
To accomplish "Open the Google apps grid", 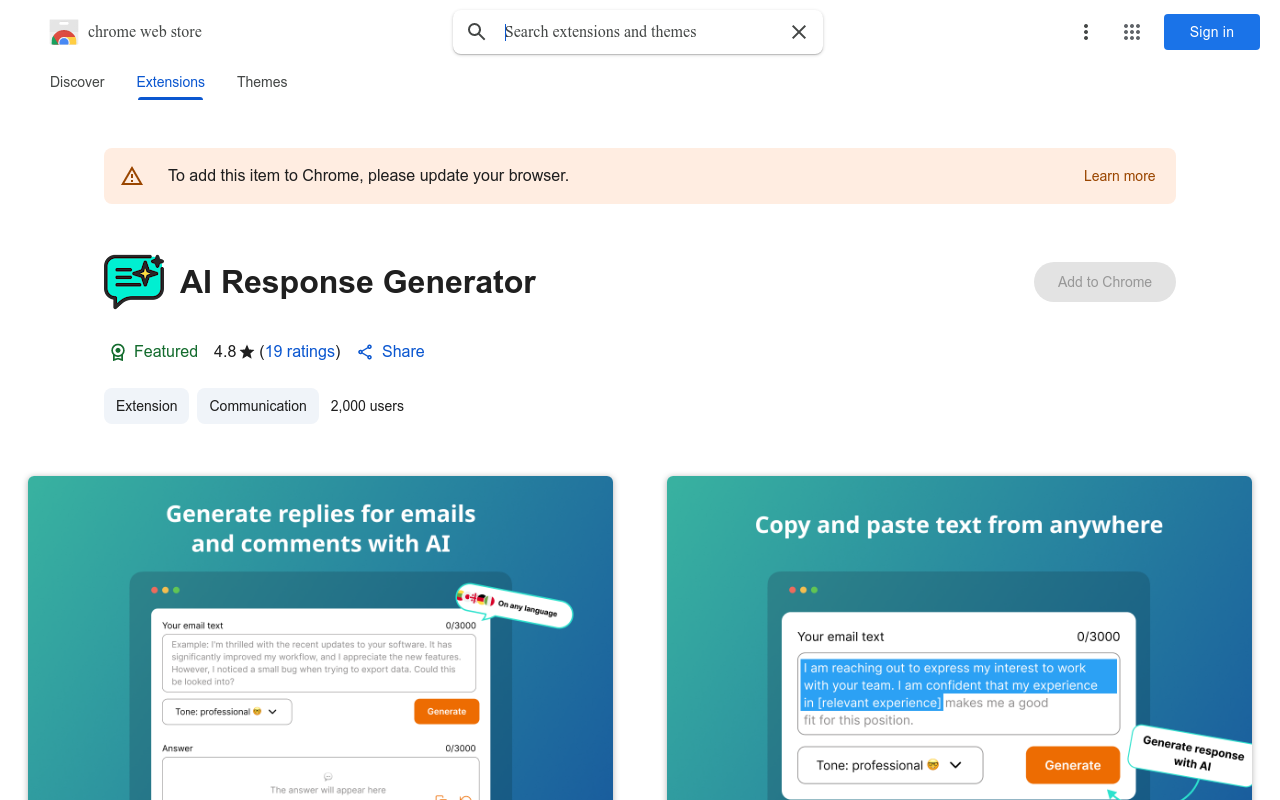I will coord(1132,32).
